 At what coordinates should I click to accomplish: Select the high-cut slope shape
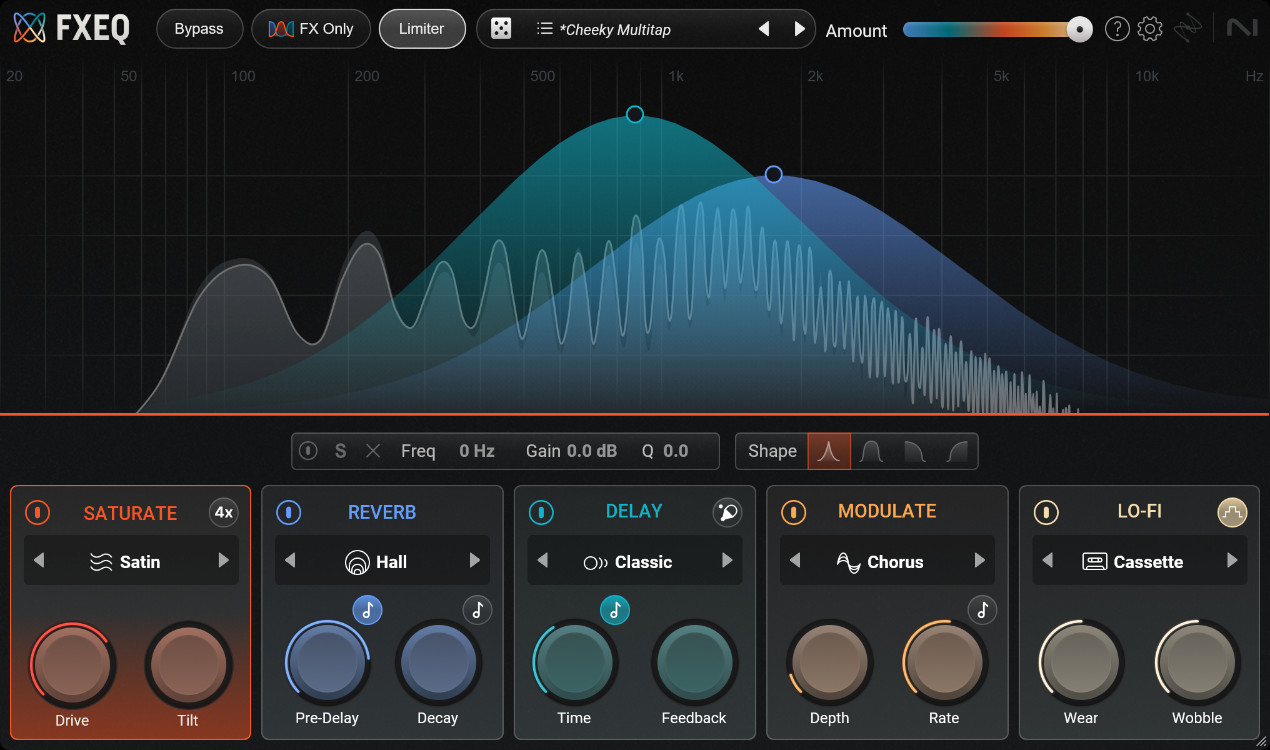click(x=914, y=452)
